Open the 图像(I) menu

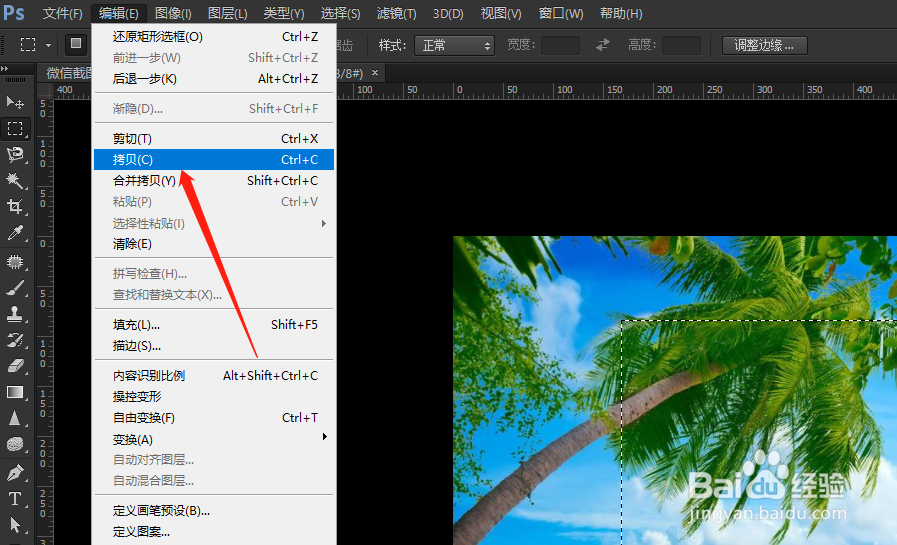coord(173,13)
